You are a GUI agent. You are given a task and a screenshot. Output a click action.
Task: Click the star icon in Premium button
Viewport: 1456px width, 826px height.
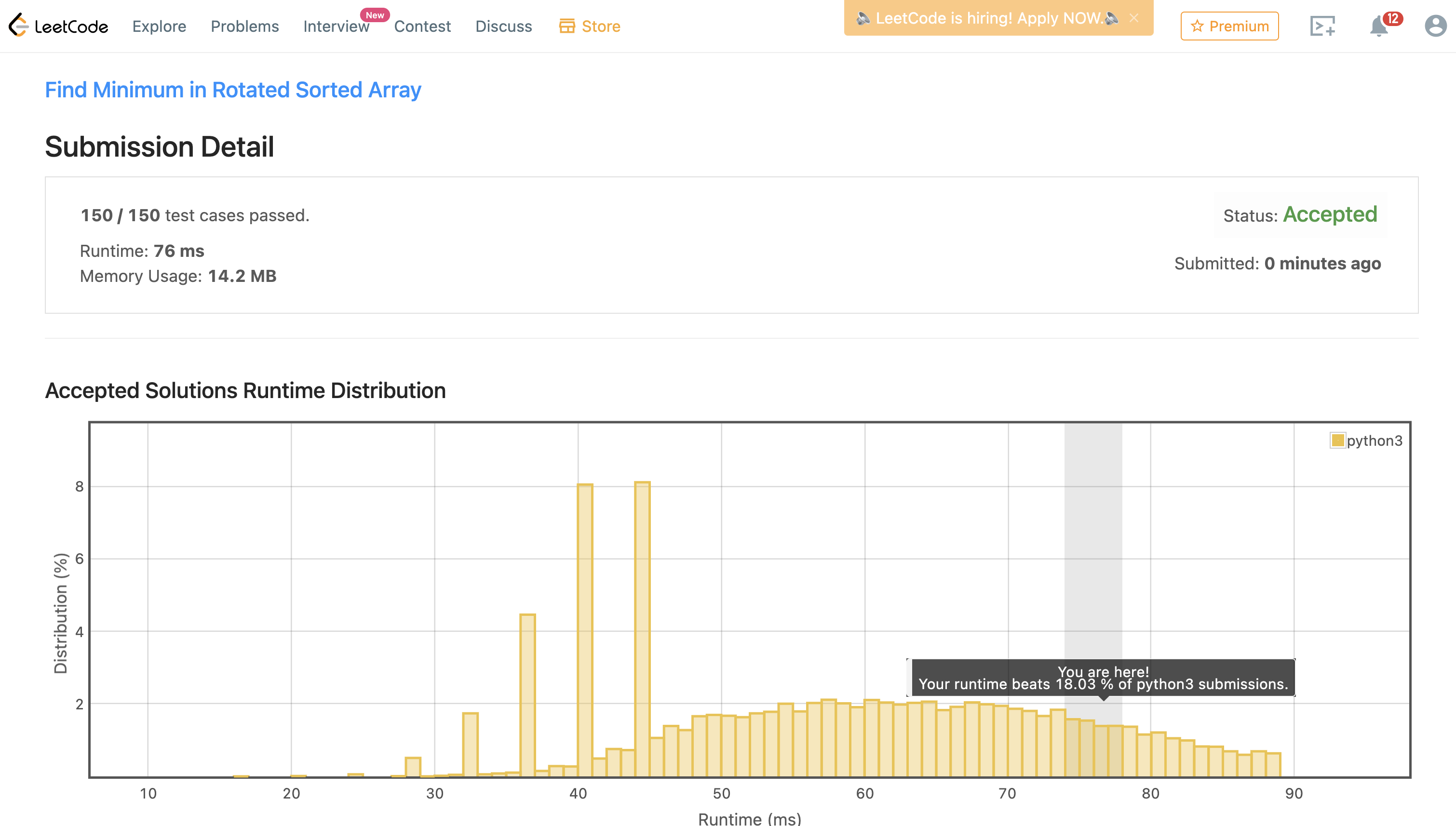pos(1197,26)
